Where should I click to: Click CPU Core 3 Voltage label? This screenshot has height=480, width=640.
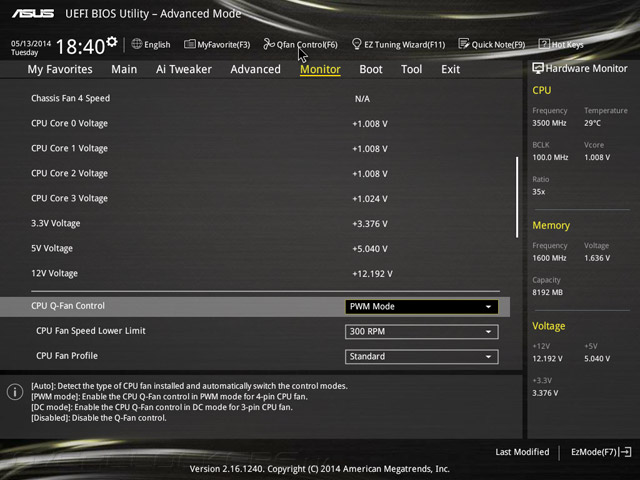(x=69, y=198)
